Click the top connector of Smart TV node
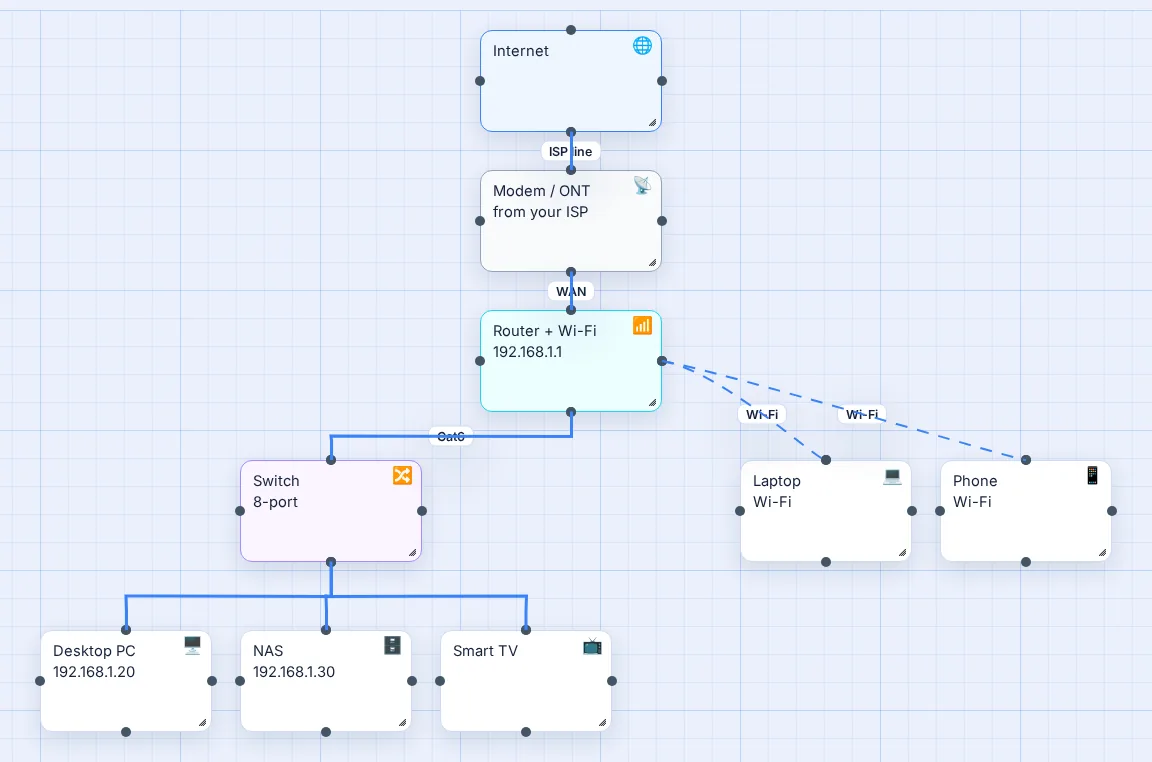This screenshot has width=1152, height=762. (525, 630)
